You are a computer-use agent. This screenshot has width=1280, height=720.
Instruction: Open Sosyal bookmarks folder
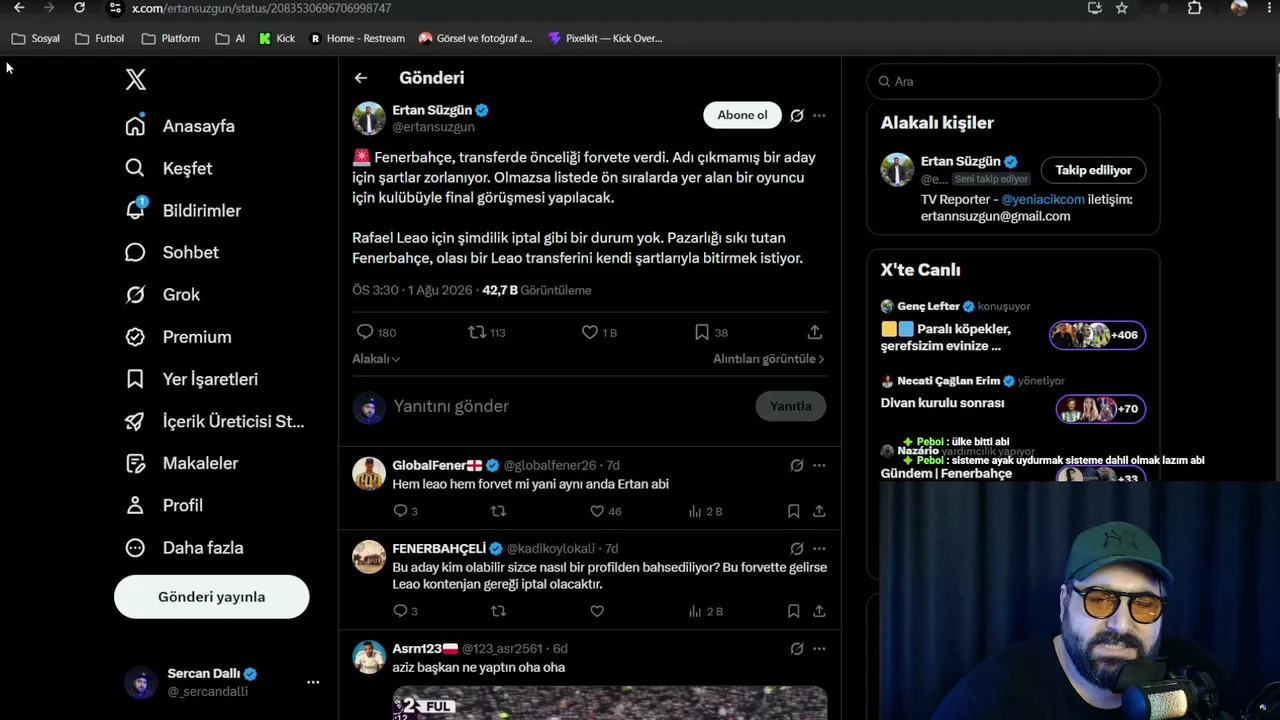pyautogui.click(x=36, y=38)
